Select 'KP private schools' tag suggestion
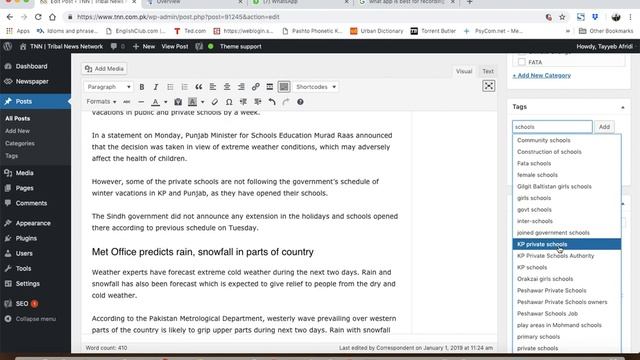 tap(567, 244)
